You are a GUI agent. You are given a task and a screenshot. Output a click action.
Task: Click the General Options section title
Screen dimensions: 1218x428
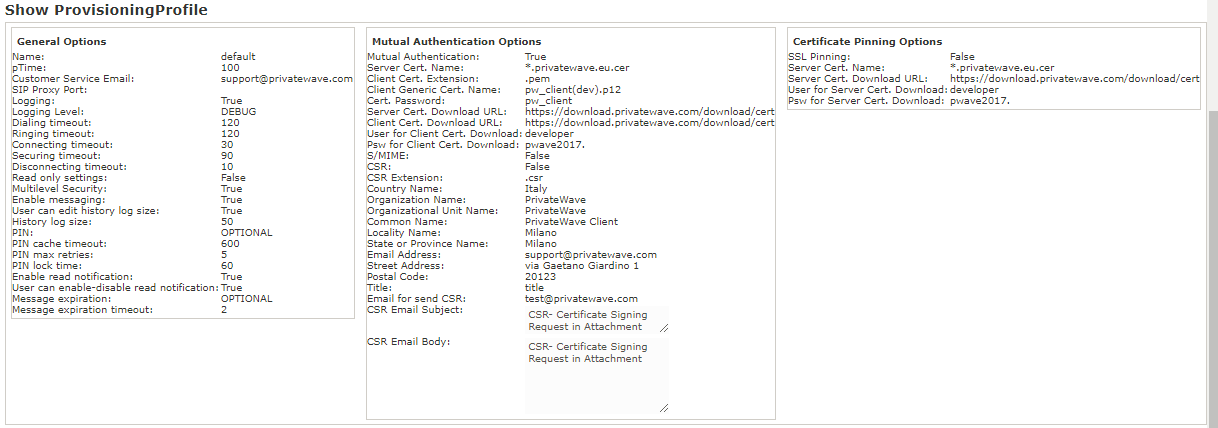point(62,42)
